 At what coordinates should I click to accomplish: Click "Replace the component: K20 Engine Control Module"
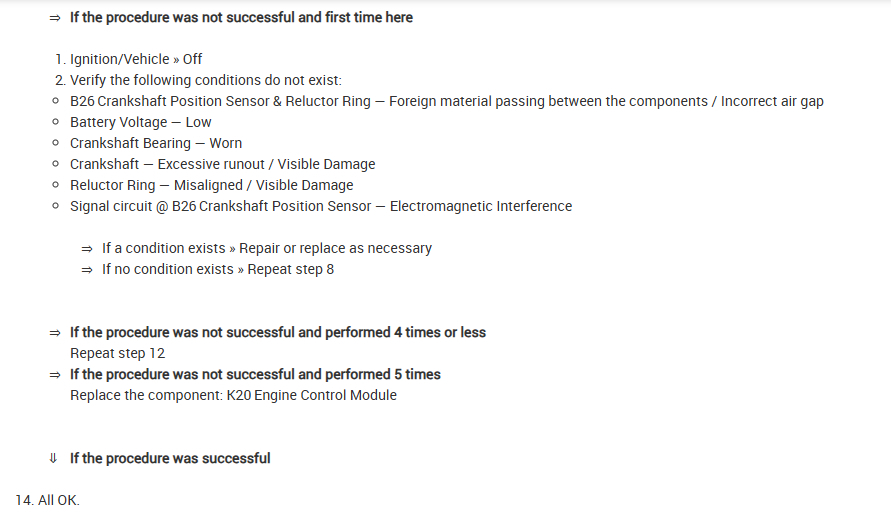233,395
